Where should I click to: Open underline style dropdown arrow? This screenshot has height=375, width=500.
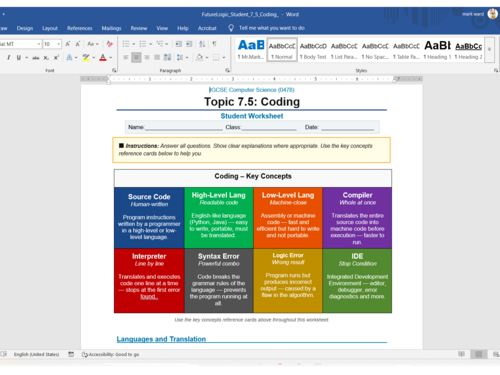pyautogui.click(x=26, y=58)
